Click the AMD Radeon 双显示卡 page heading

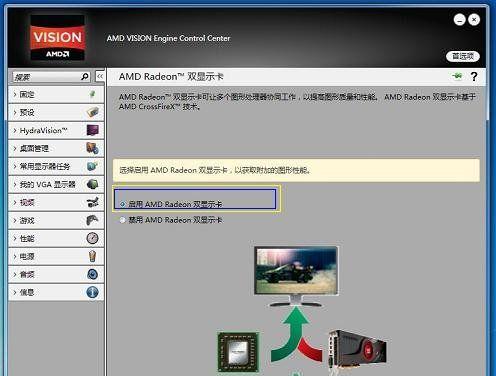[x=171, y=77]
